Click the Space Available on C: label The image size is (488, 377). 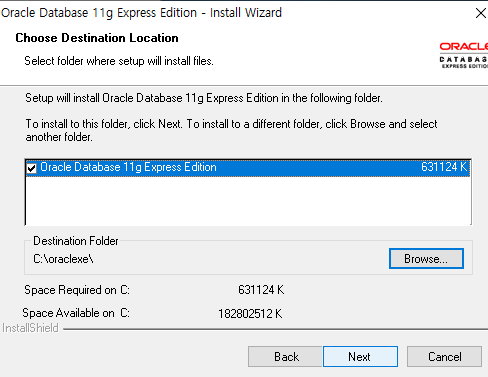pyautogui.click(x=76, y=313)
